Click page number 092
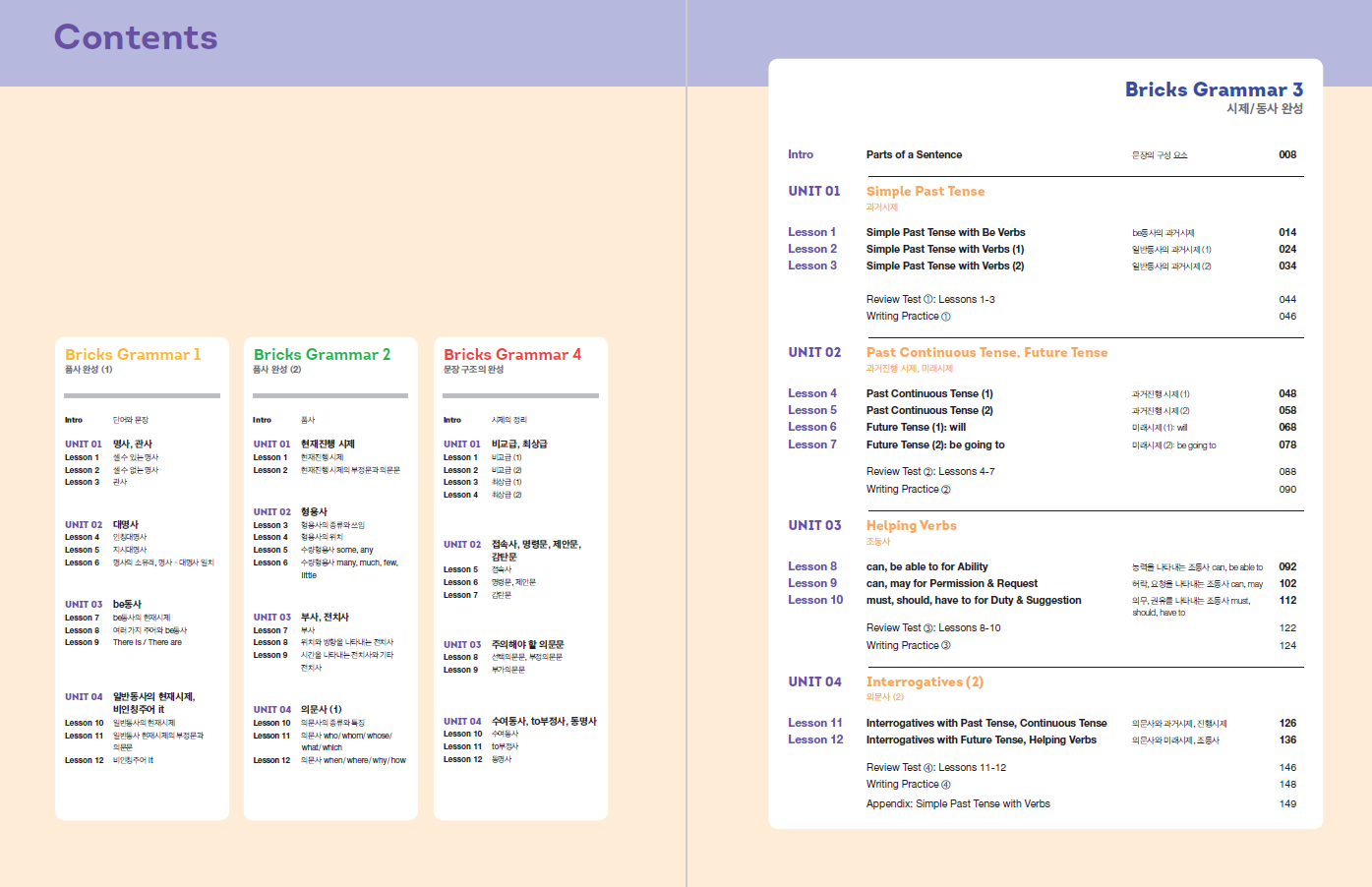1372x887 pixels. pos(1287,566)
